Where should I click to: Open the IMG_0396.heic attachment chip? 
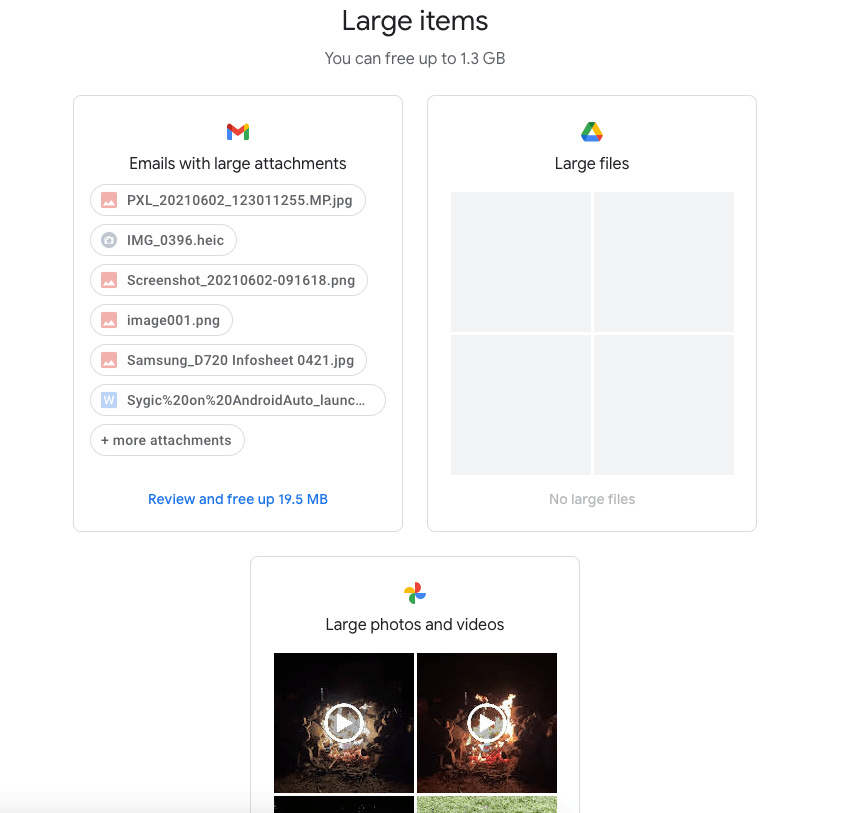coord(163,240)
